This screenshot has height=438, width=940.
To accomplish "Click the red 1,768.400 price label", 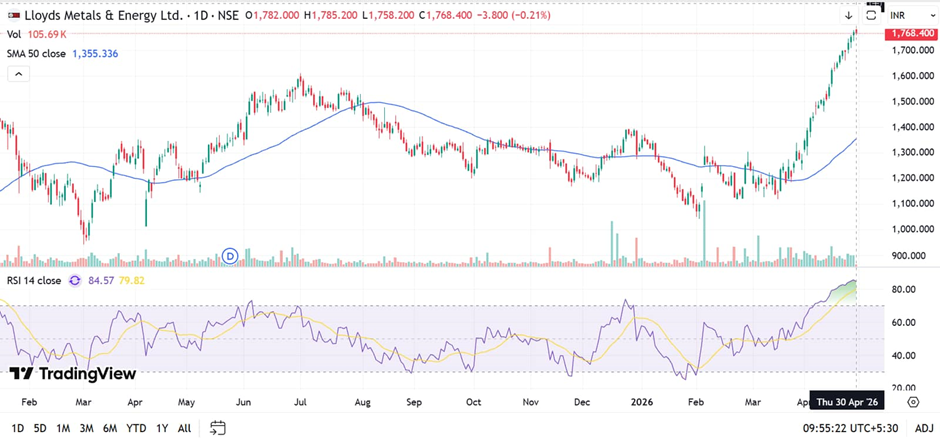I will pyautogui.click(x=910, y=34).
